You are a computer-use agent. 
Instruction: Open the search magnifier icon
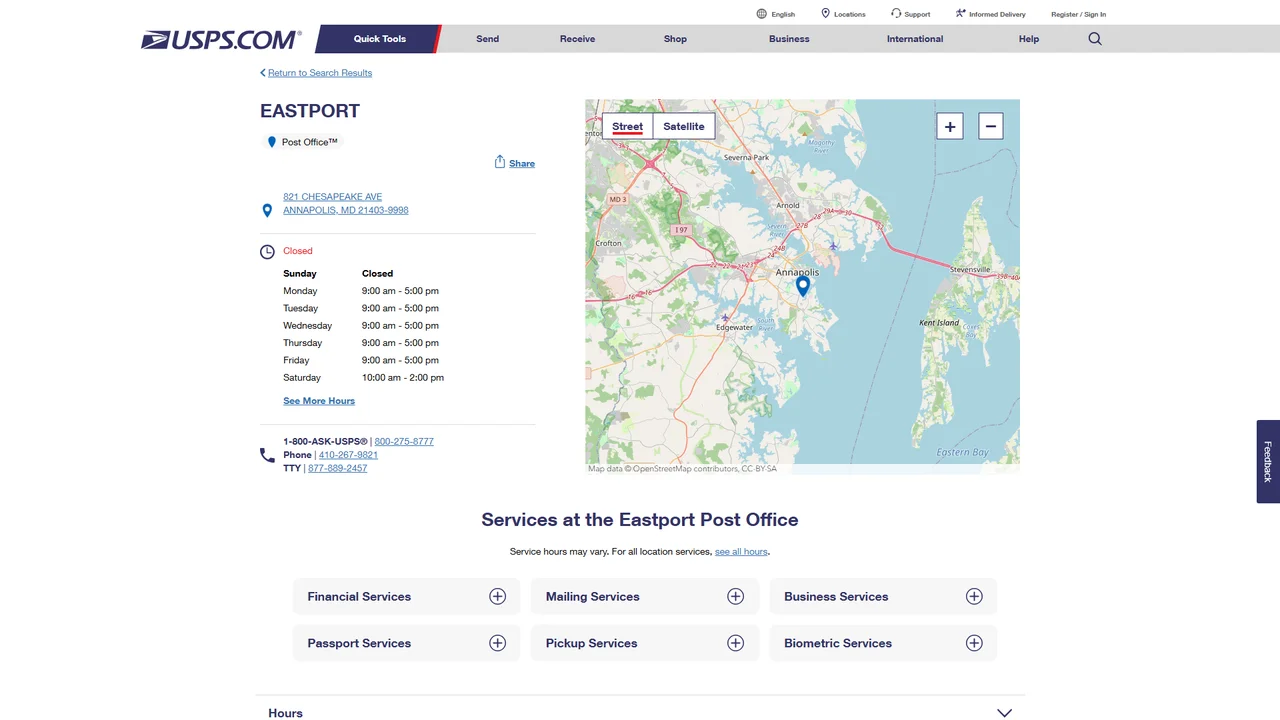1095,39
